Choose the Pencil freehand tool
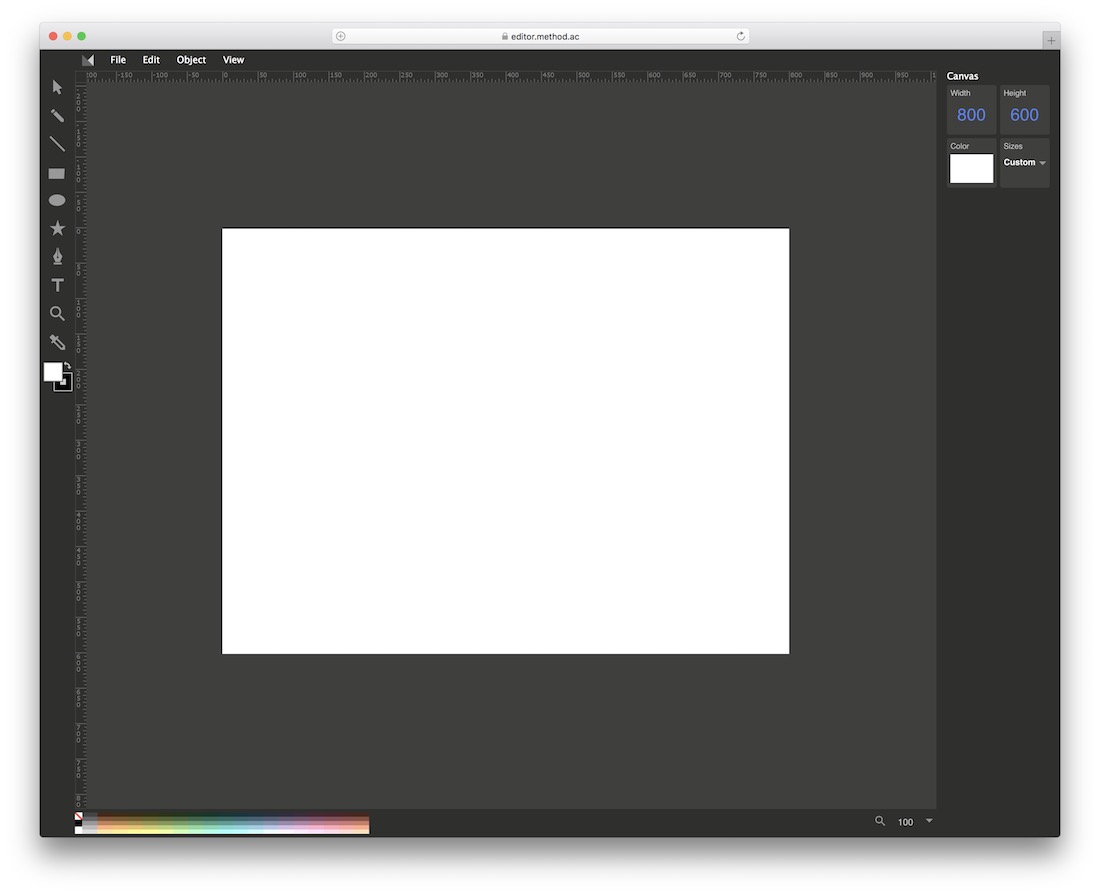 (x=57, y=115)
